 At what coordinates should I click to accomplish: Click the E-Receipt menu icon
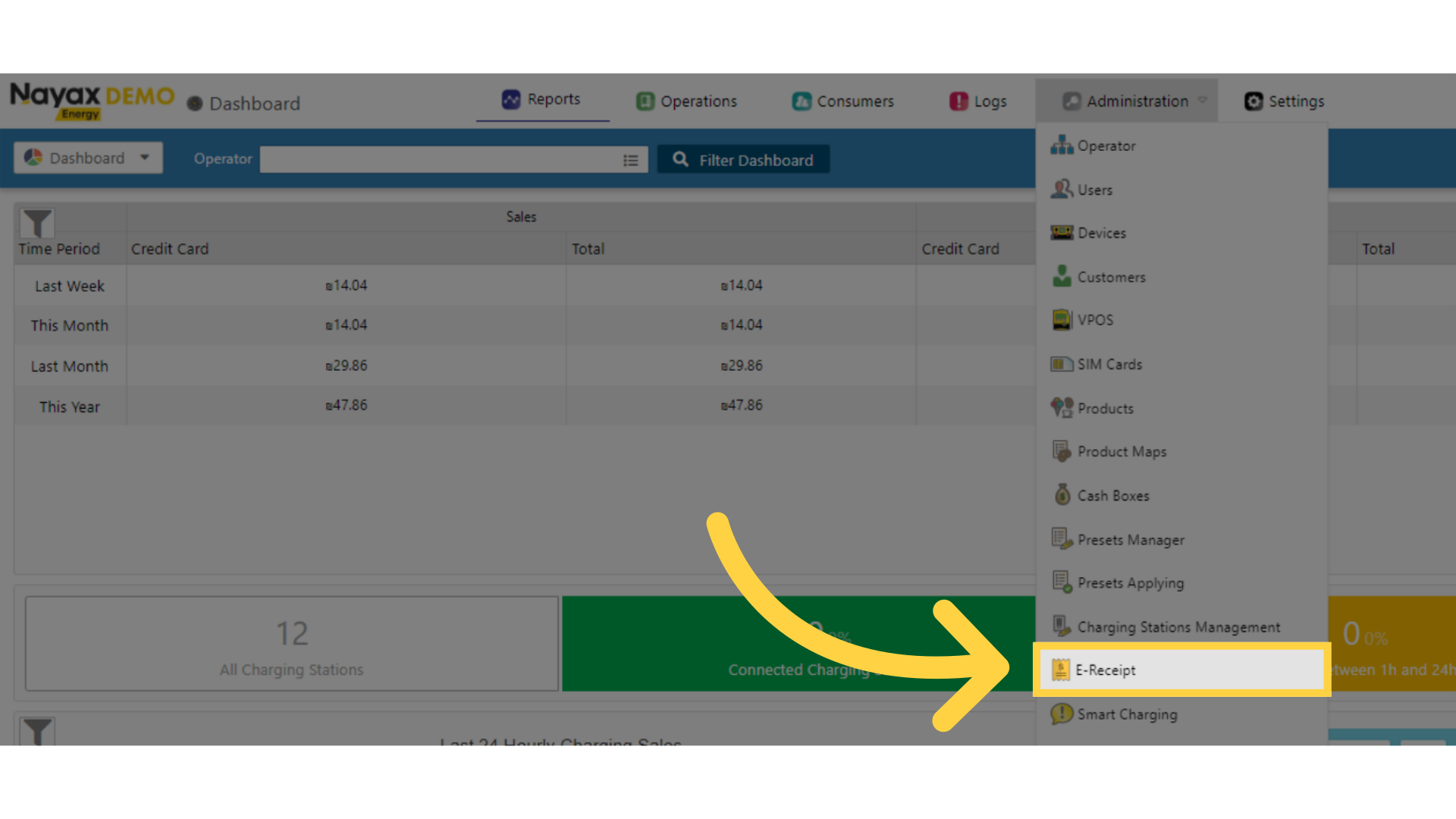coord(1060,670)
